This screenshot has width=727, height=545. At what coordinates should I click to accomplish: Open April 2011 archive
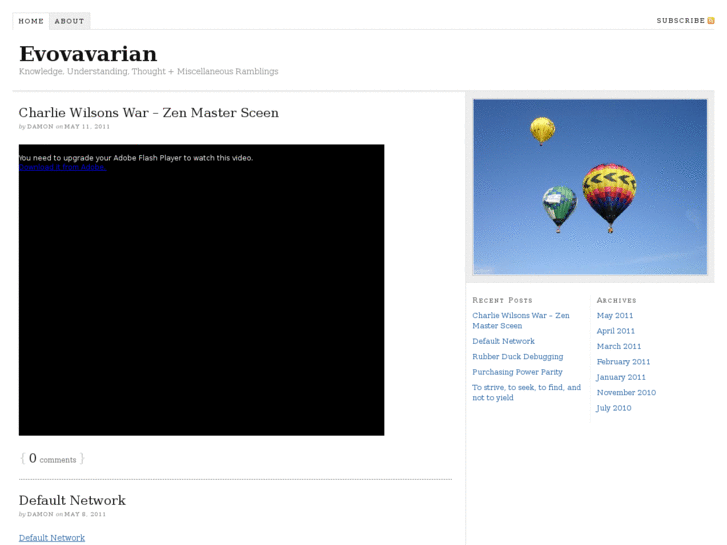click(615, 331)
